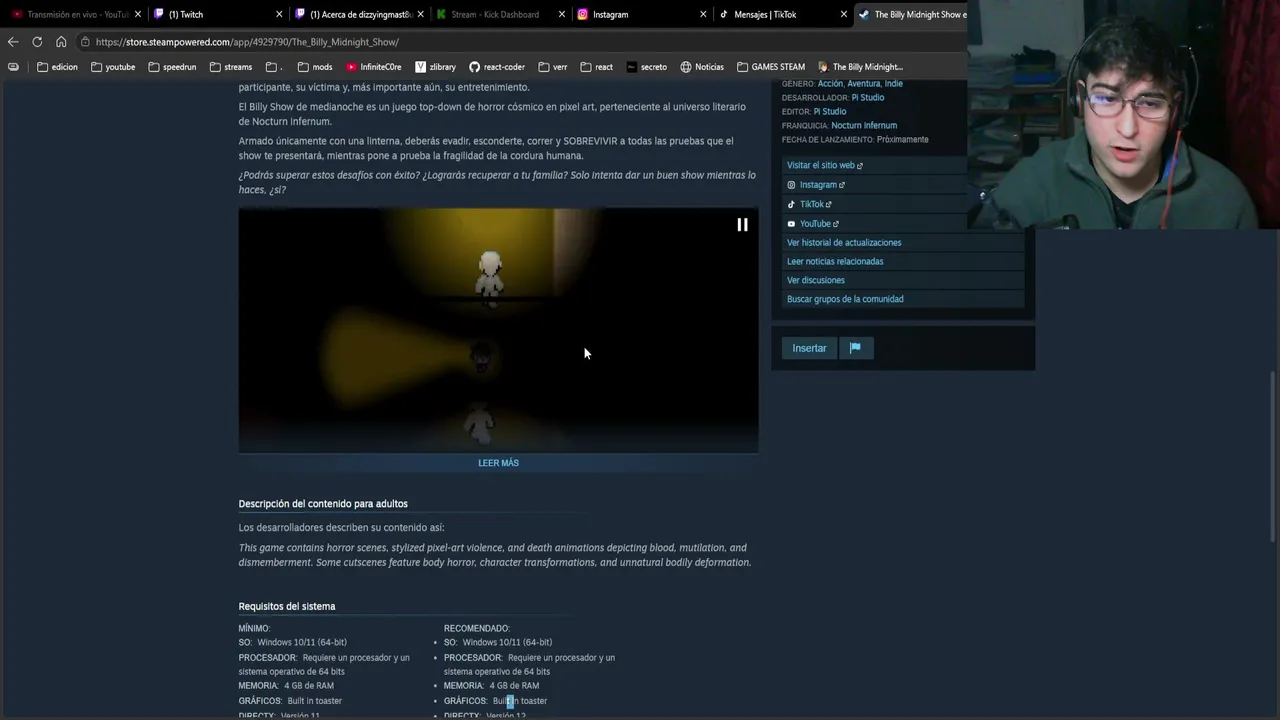Reload the Steam store page
Image resolution: width=1280 pixels, height=720 pixels.
pyautogui.click(x=37, y=42)
